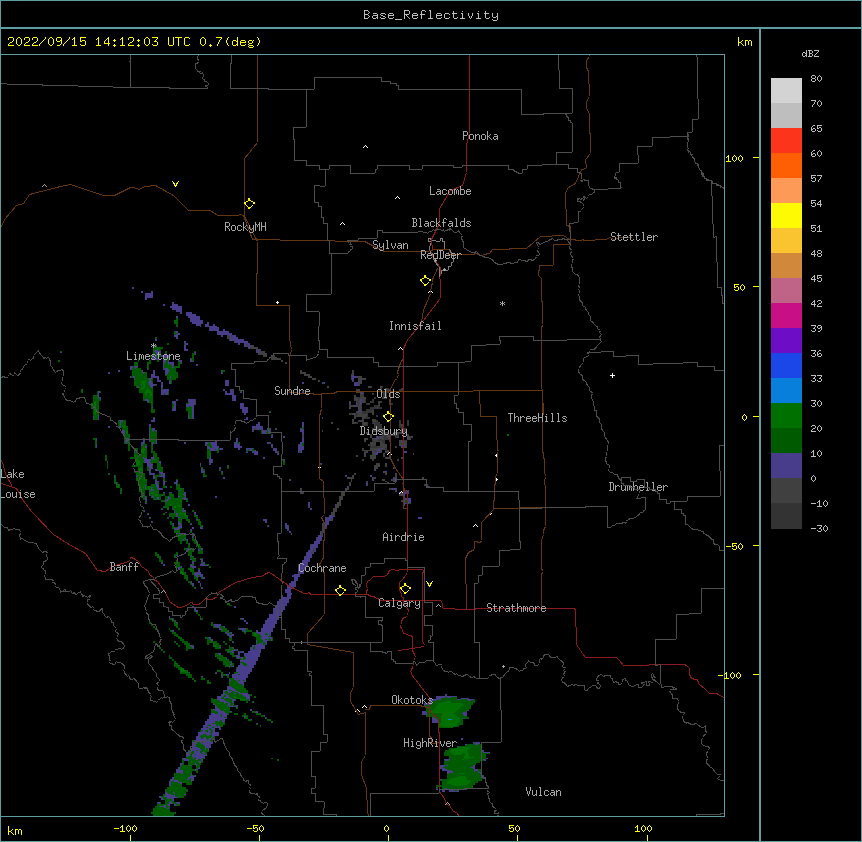Viewport: 862px width, 842px height.
Task: Click the green radar echo southeast of HighRiver
Action: (x=463, y=766)
